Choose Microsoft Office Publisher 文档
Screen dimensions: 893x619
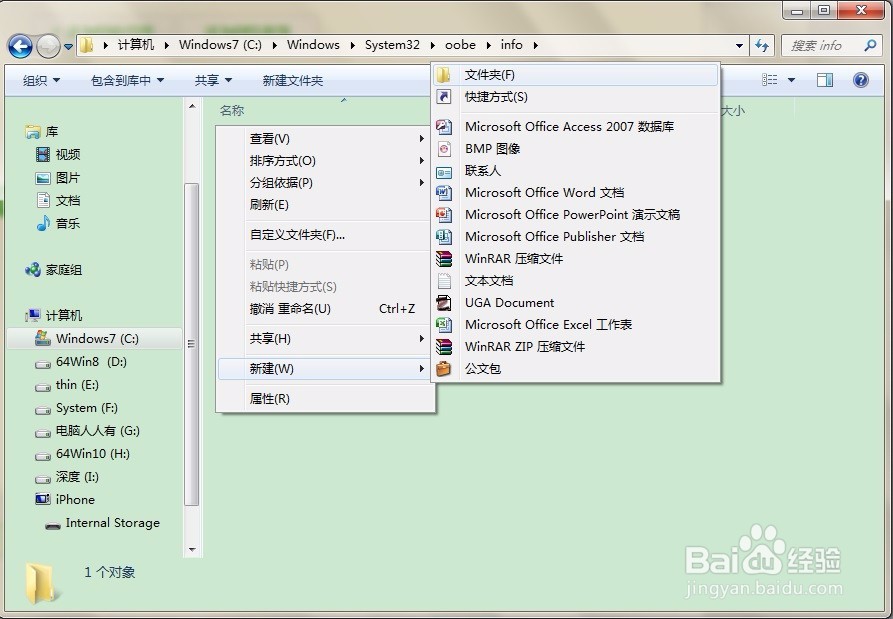pos(575,236)
